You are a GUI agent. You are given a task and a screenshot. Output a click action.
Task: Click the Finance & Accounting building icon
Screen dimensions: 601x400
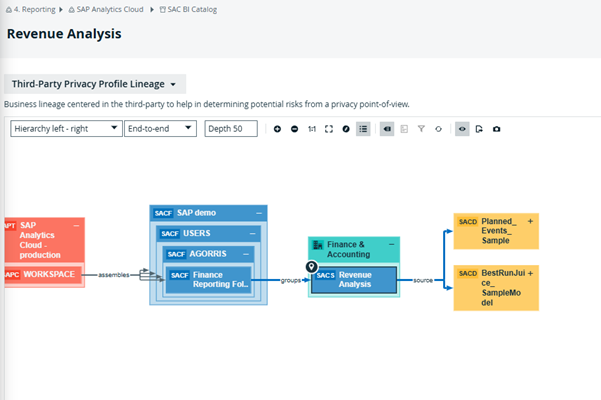tap(318, 245)
